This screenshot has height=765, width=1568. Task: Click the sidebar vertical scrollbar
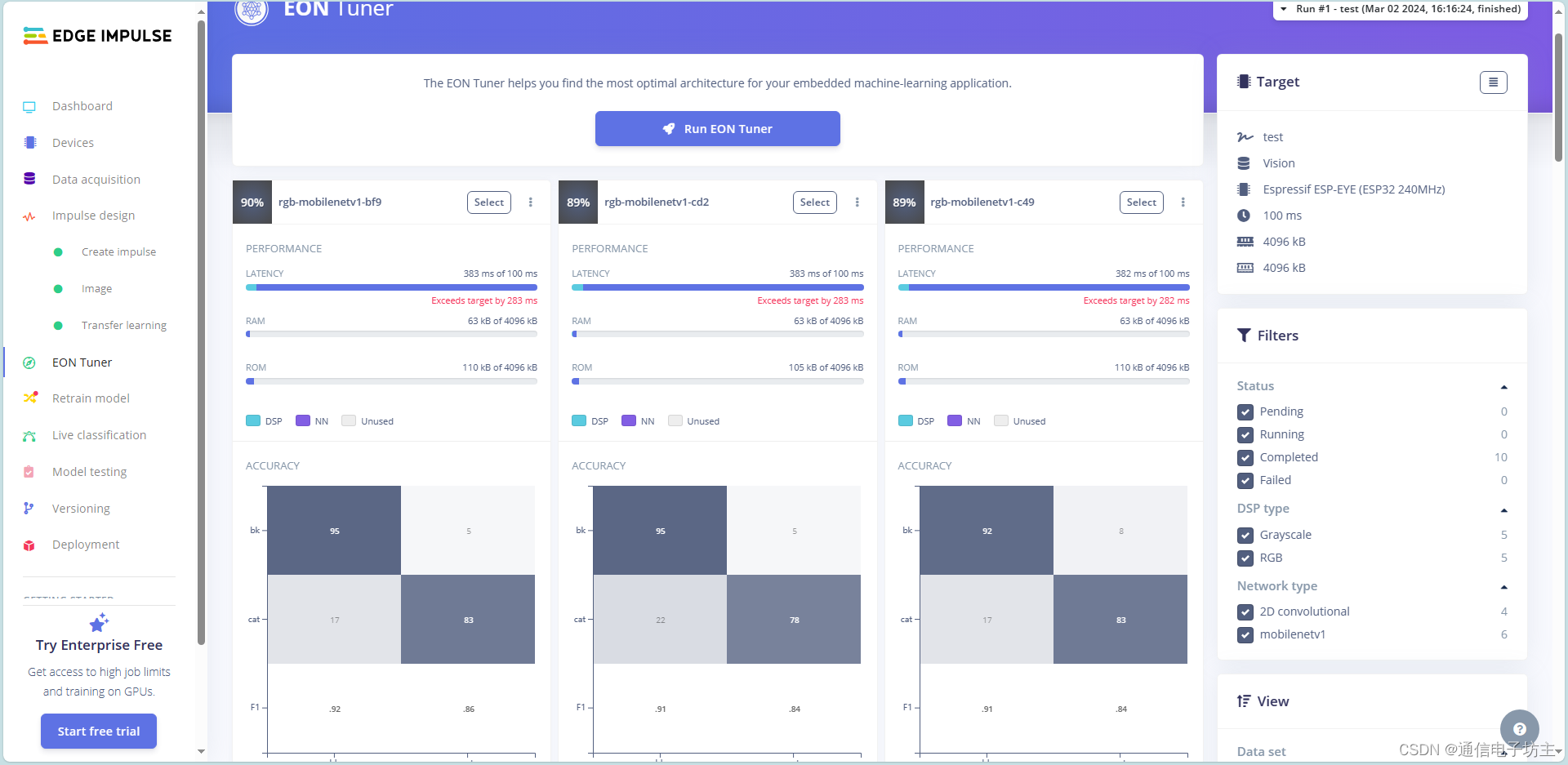point(201,332)
